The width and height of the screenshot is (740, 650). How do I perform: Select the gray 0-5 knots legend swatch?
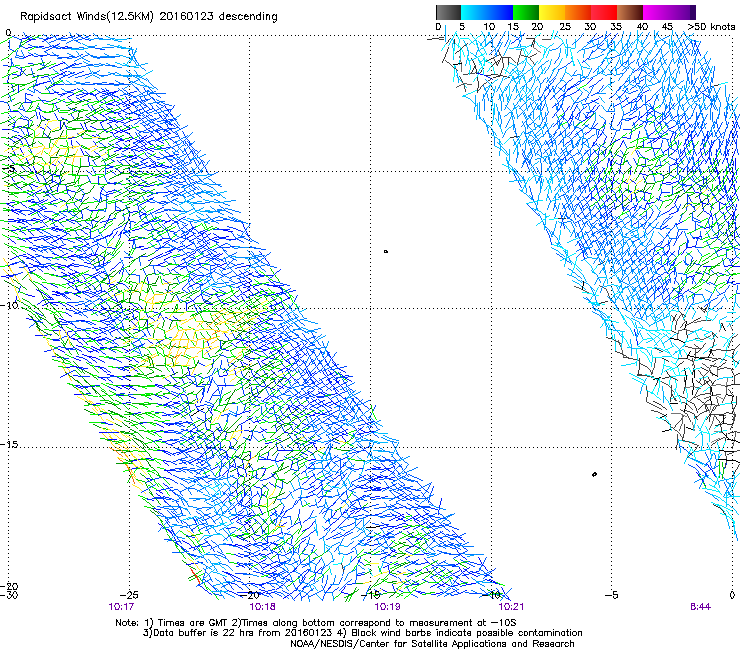click(x=448, y=12)
